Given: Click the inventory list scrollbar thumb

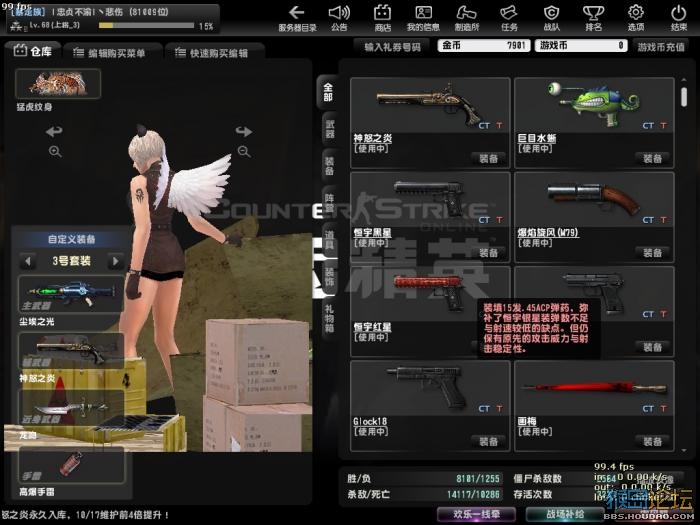Looking at the screenshot, I should point(684,96).
